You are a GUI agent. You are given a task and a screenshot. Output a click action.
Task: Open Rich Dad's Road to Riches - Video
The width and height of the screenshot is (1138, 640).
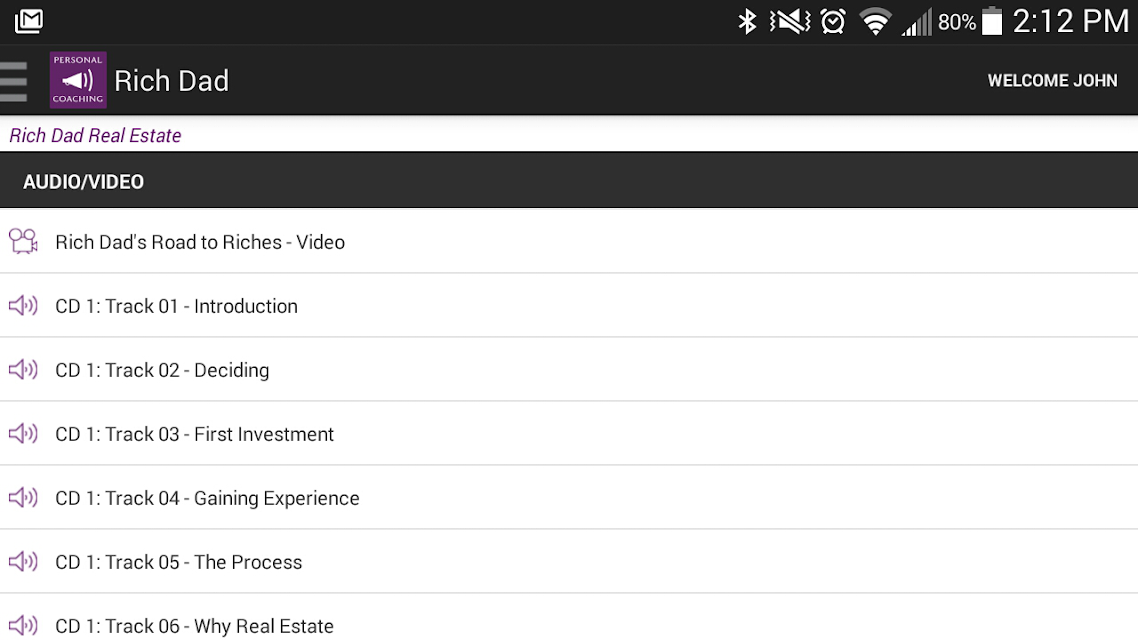click(569, 242)
